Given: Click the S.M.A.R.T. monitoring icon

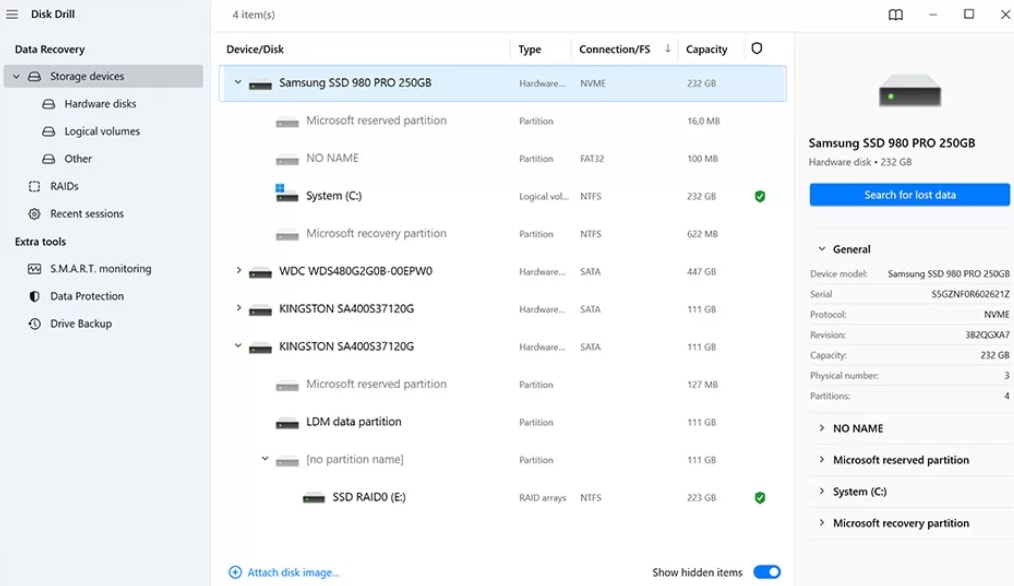Looking at the screenshot, I should tap(35, 269).
